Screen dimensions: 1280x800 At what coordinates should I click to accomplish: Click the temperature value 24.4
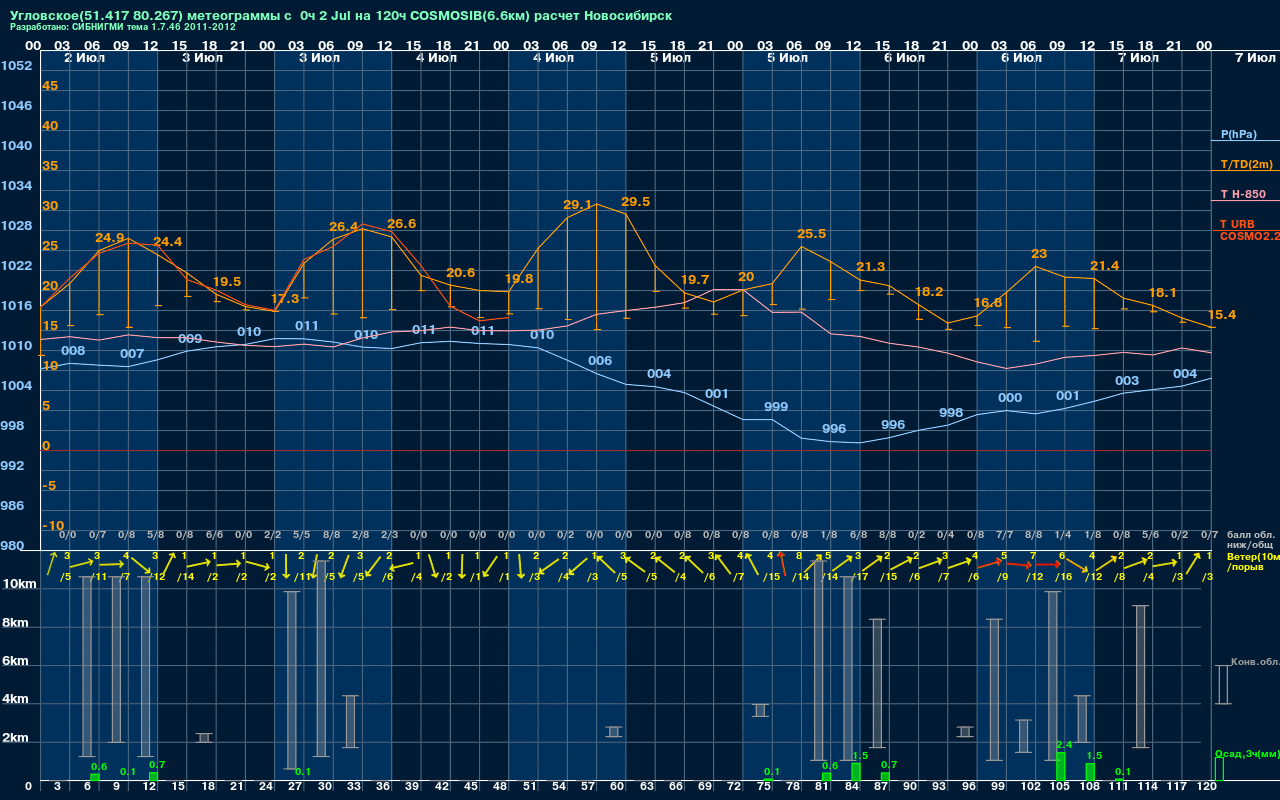coord(168,242)
